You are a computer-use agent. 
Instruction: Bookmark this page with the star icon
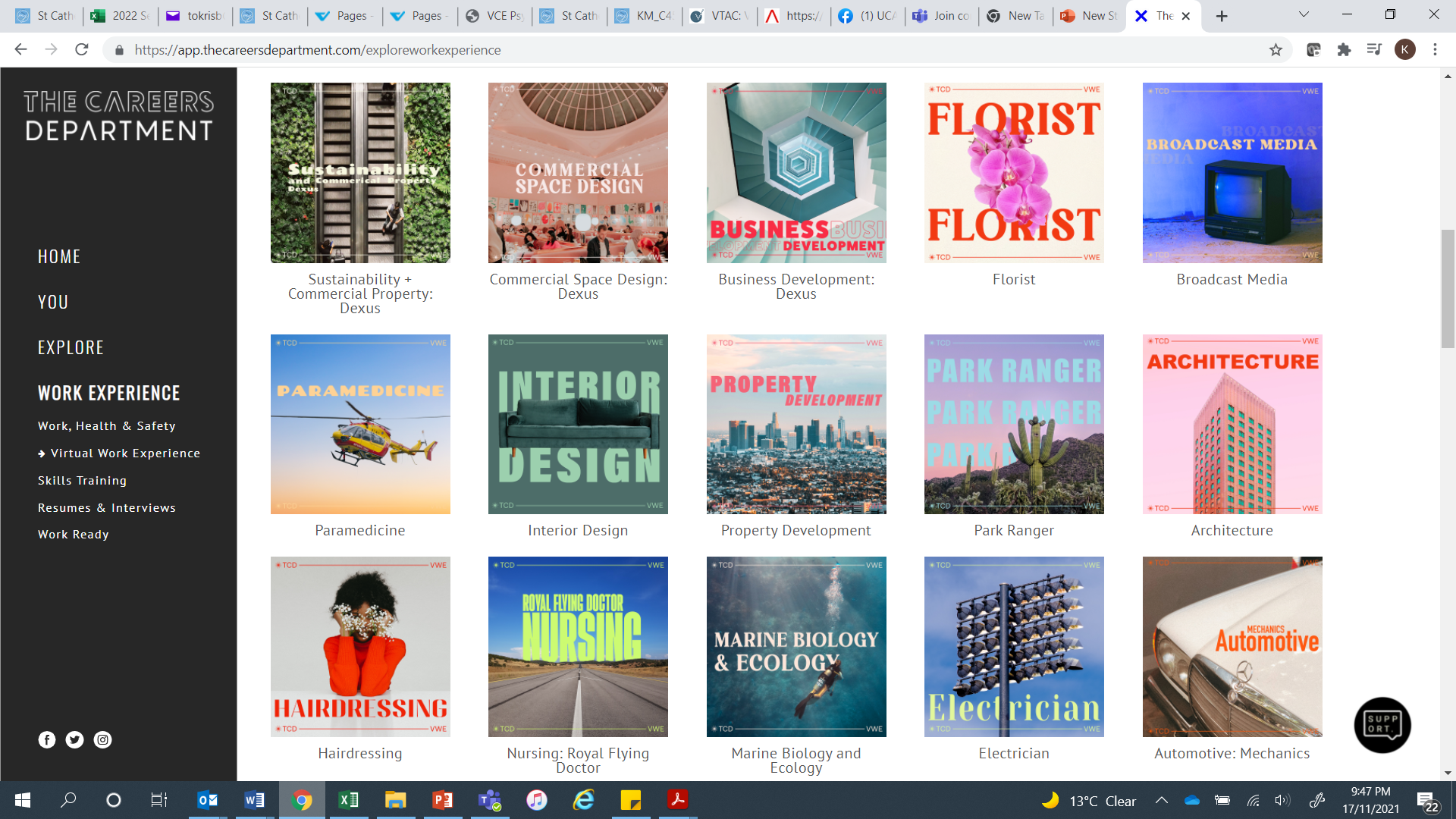click(1276, 50)
